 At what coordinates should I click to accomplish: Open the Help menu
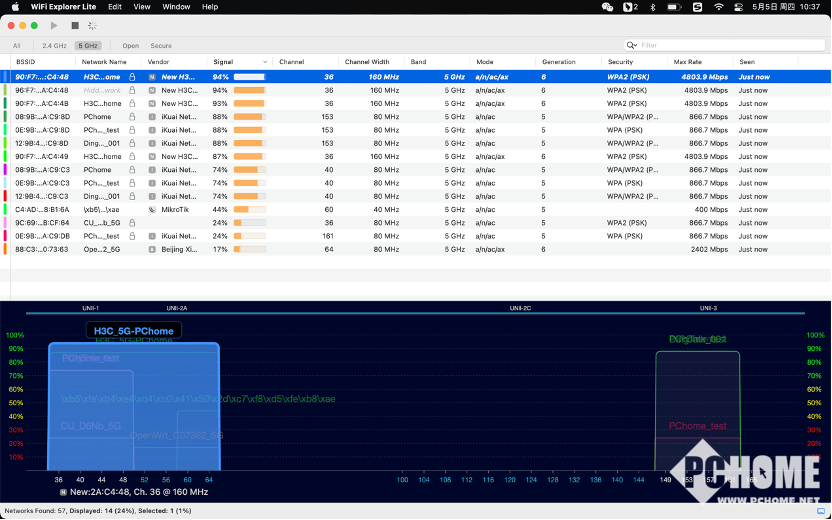coord(210,7)
